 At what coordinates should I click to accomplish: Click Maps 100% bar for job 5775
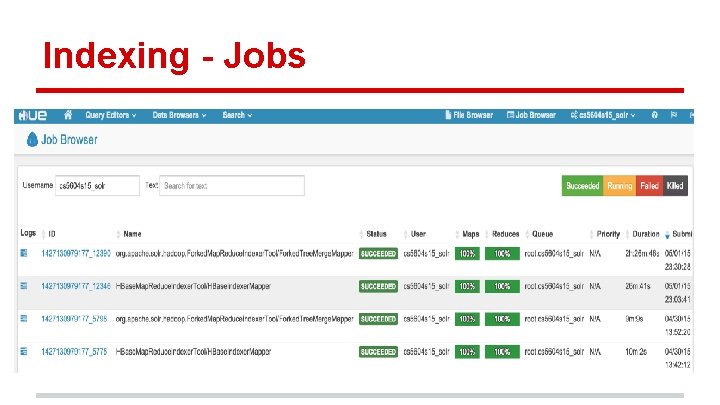[x=467, y=352]
